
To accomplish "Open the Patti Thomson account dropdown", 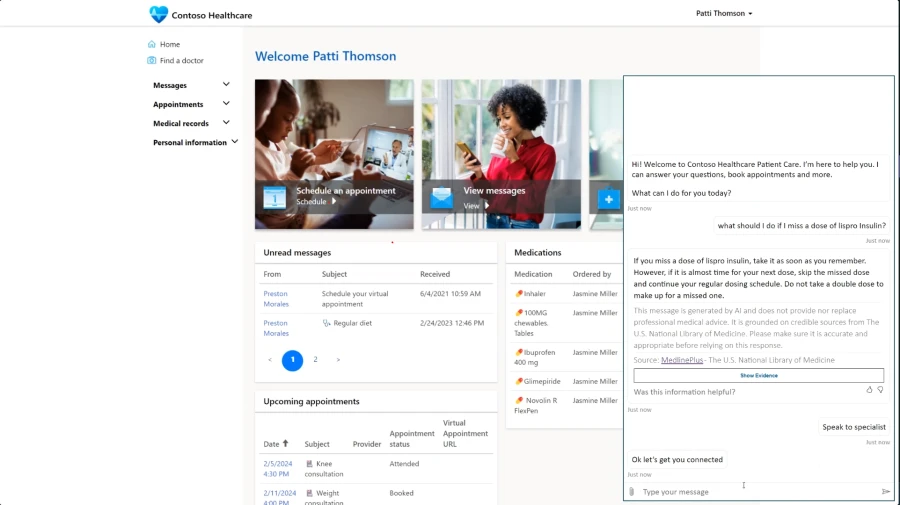I will [724, 13].
